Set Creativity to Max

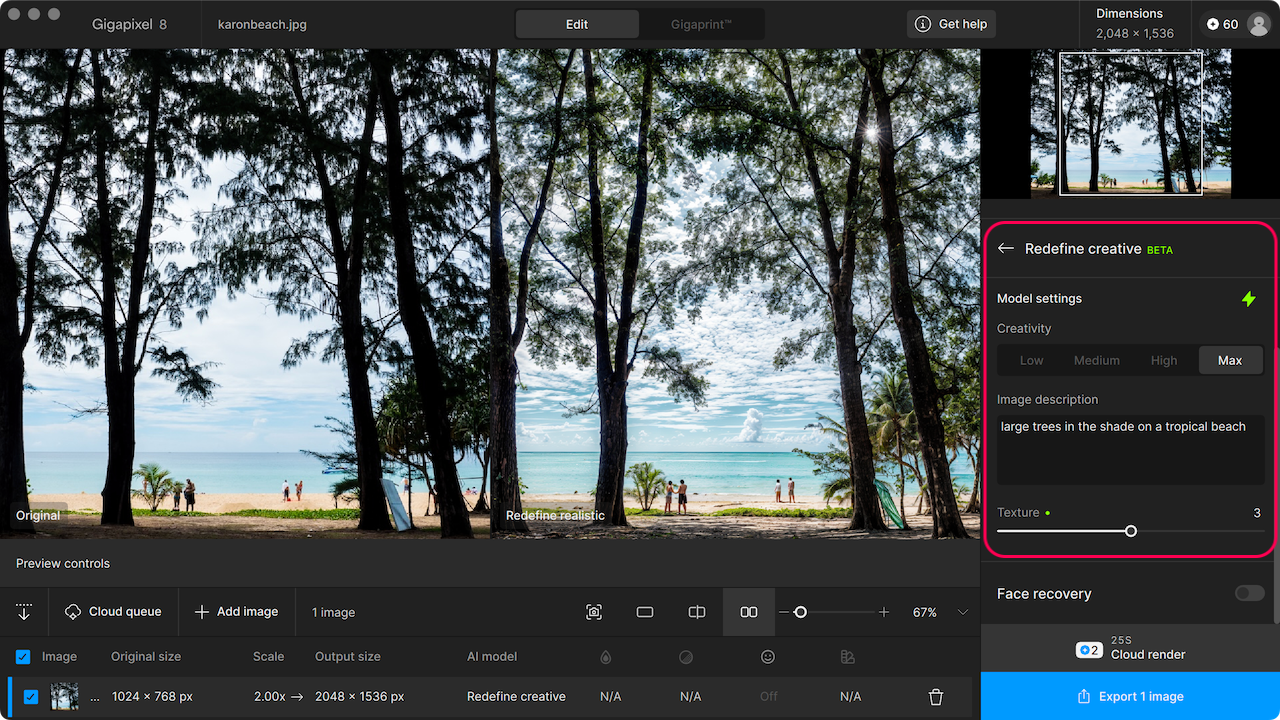(1230, 360)
